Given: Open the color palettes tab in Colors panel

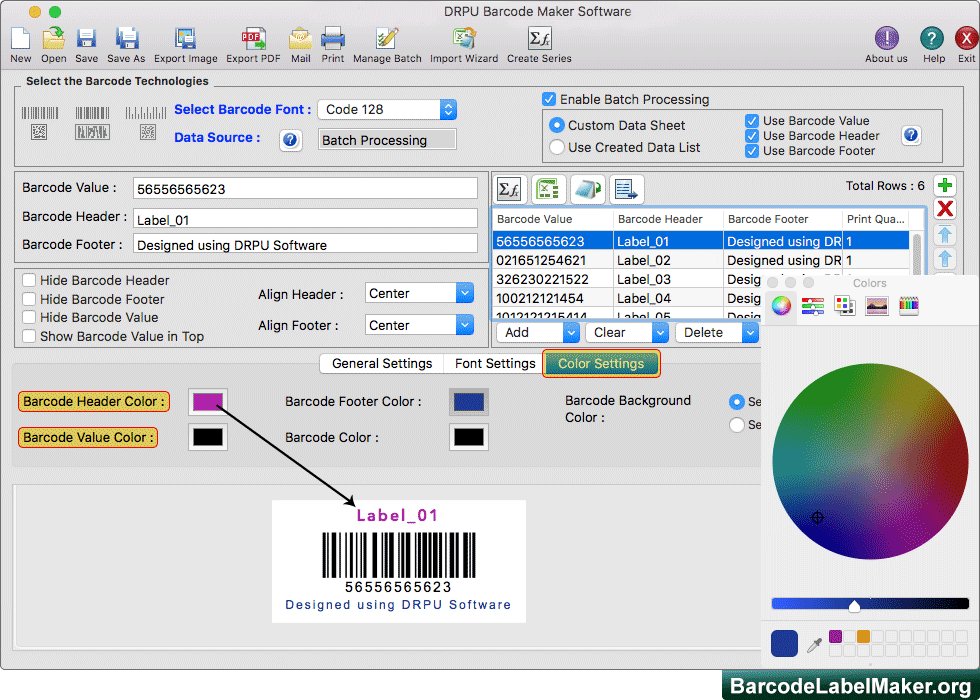Looking at the screenshot, I should point(845,306).
